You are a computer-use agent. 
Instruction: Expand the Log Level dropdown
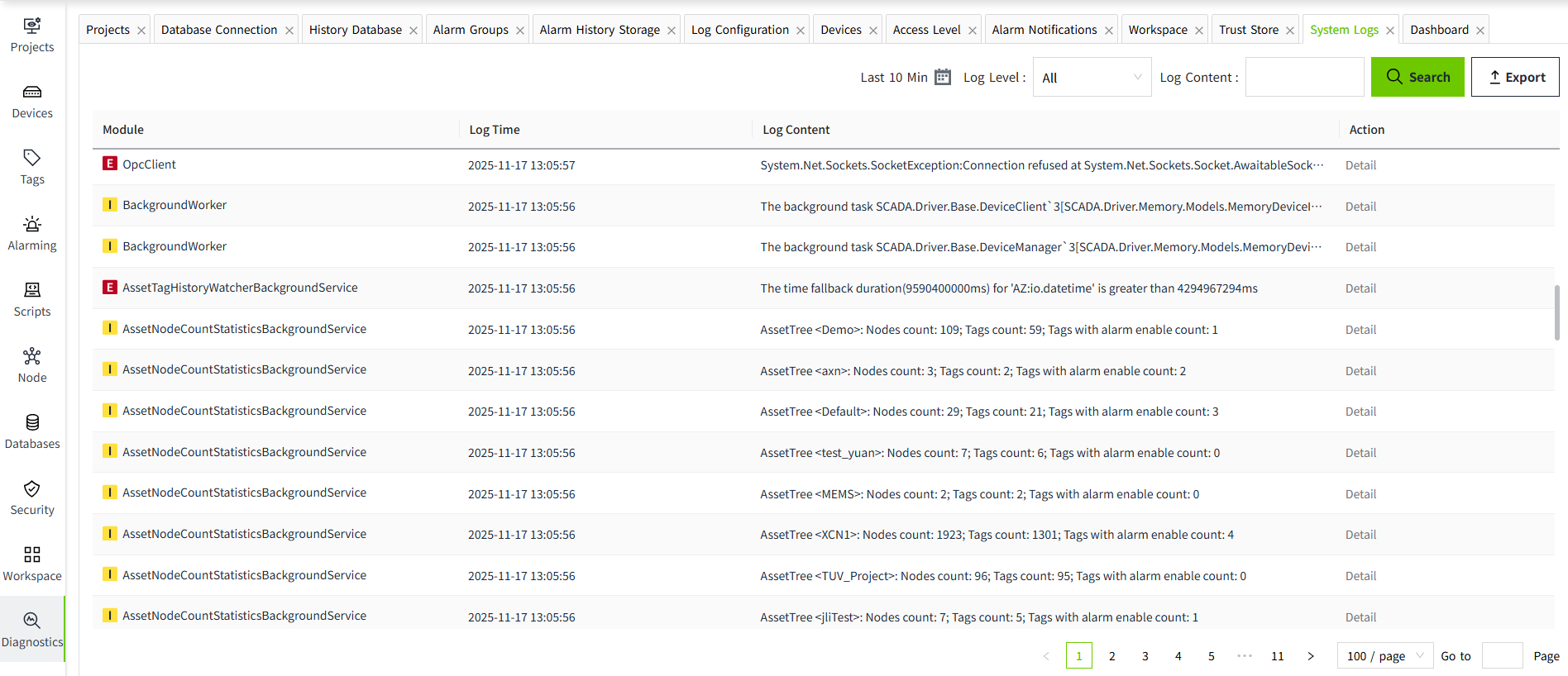(1091, 78)
